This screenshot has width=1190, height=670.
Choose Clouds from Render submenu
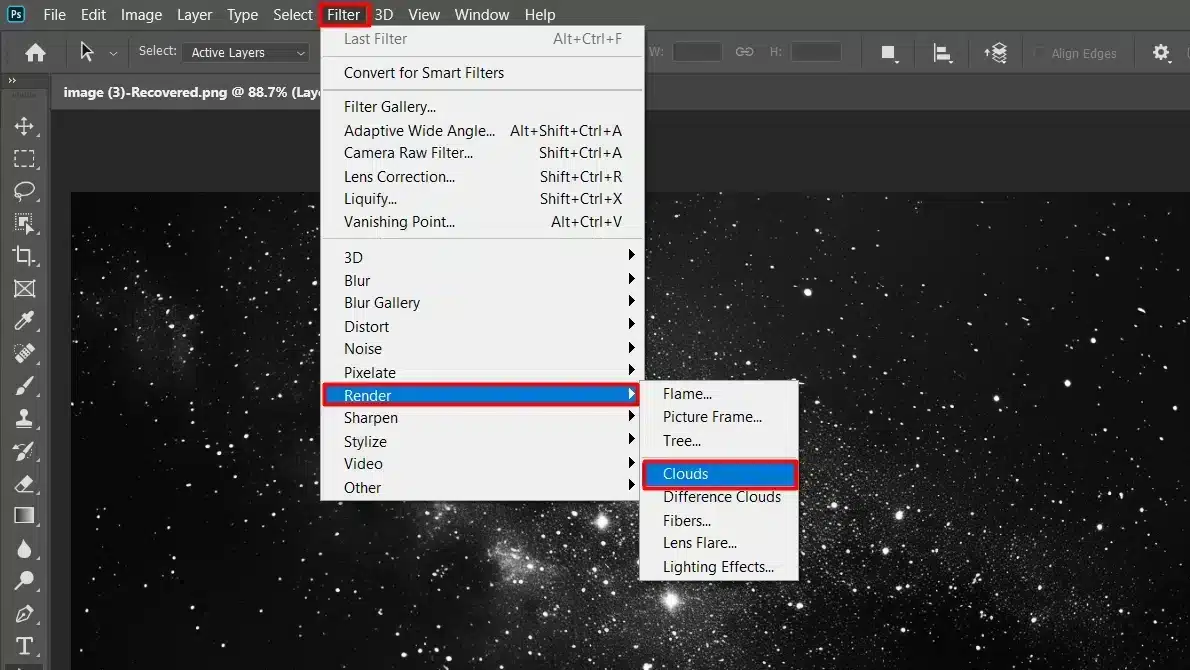click(x=719, y=473)
